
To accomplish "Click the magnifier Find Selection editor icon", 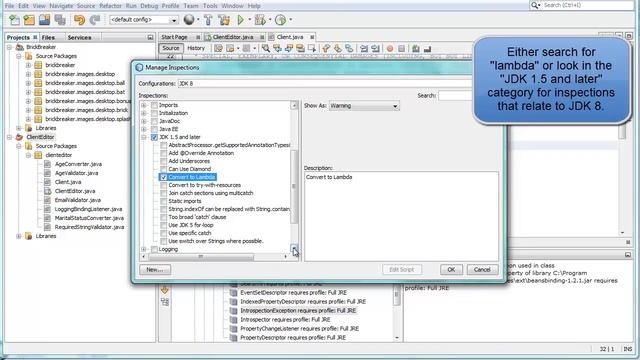I will [x=266, y=49].
